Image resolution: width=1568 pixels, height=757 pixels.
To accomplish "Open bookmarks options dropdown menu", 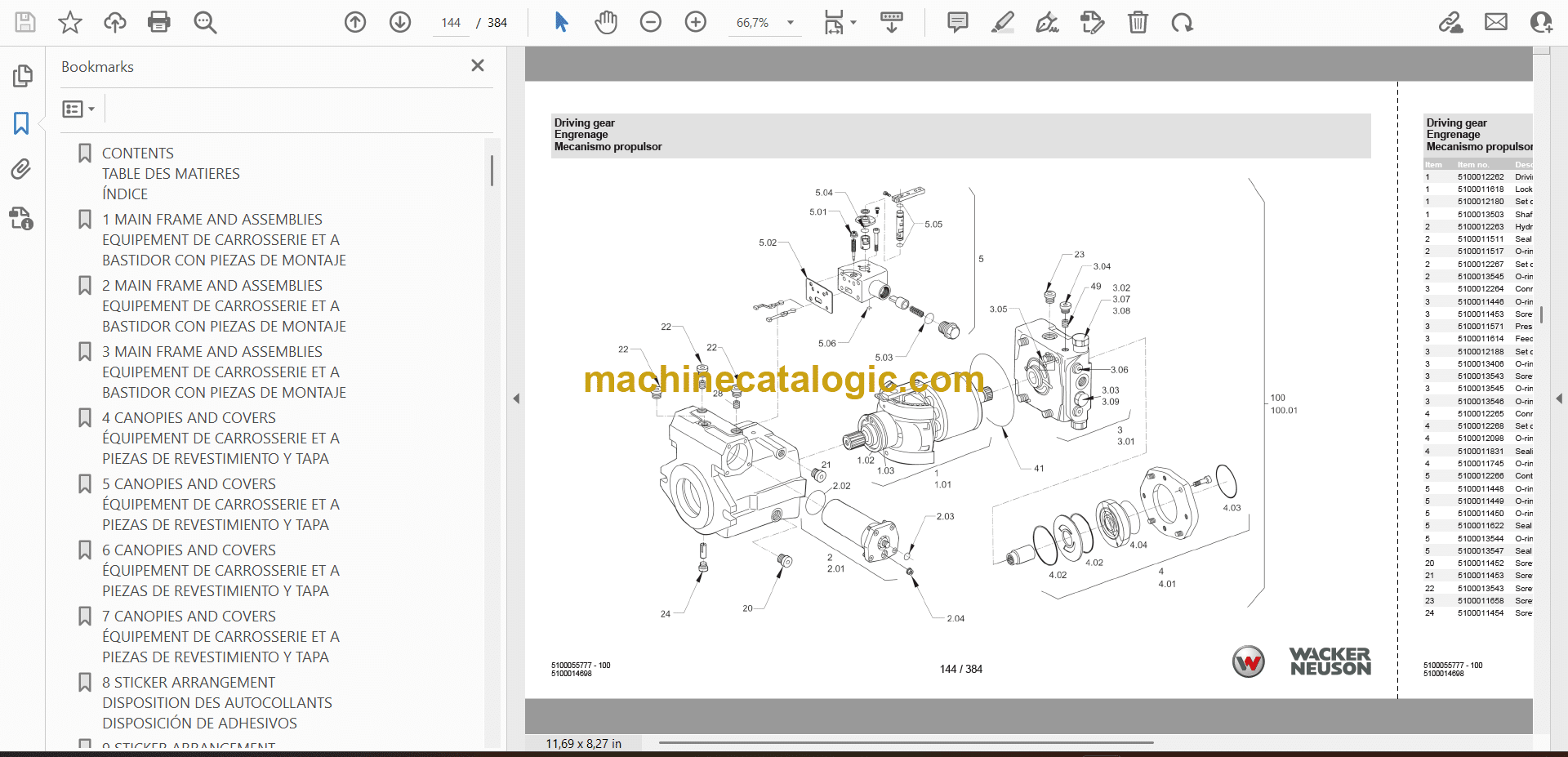I will point(79,109).
